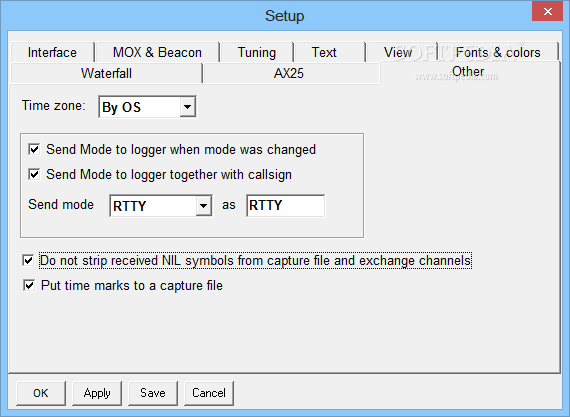This screenshot has height=417, width=570.
Task: Select the Tuning tab
Action: (x=257, y=52)
